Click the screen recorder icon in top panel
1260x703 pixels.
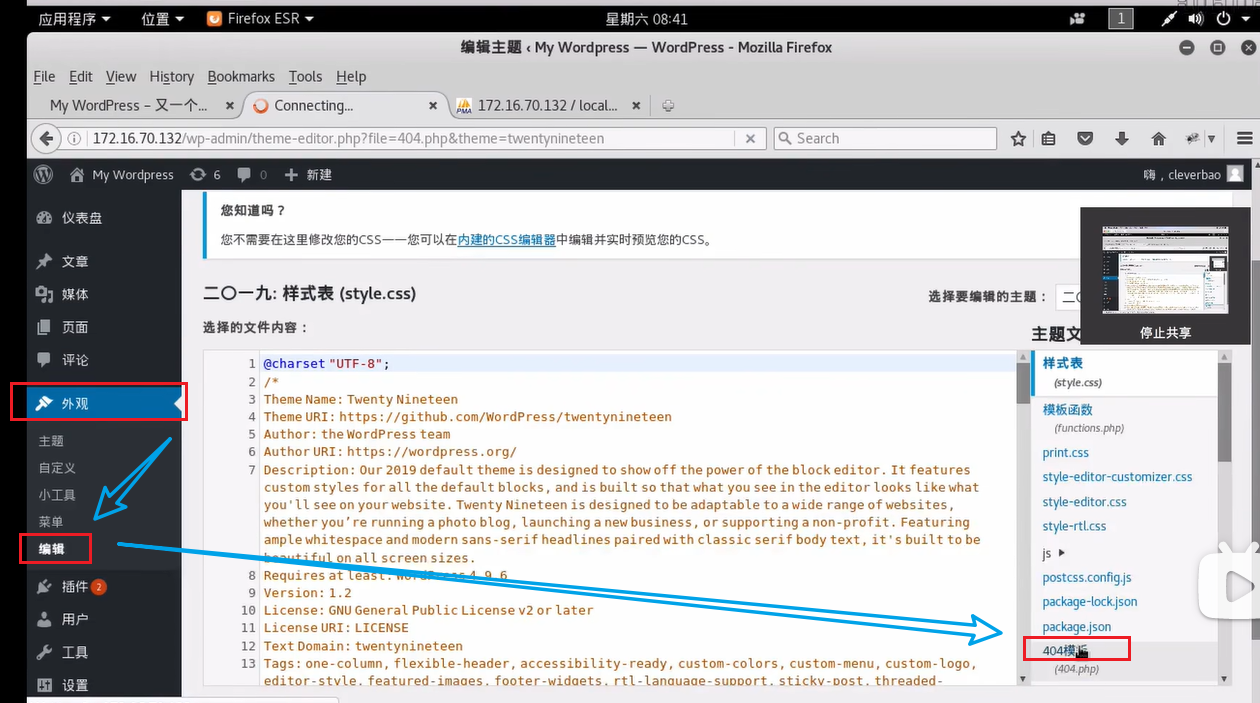point(1077,18)
